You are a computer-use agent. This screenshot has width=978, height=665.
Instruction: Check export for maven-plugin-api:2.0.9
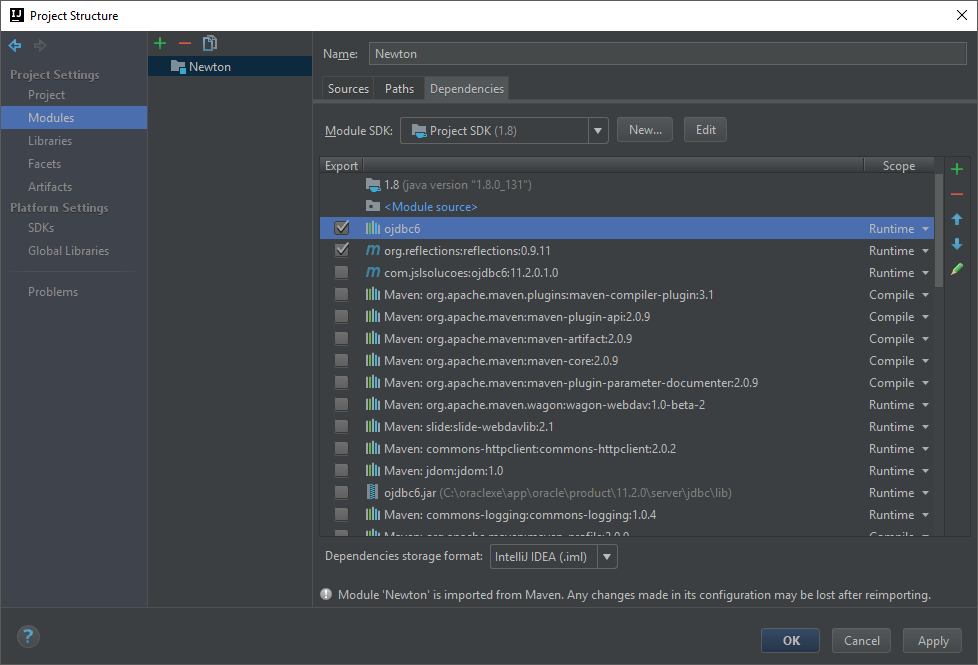point(341,316)
